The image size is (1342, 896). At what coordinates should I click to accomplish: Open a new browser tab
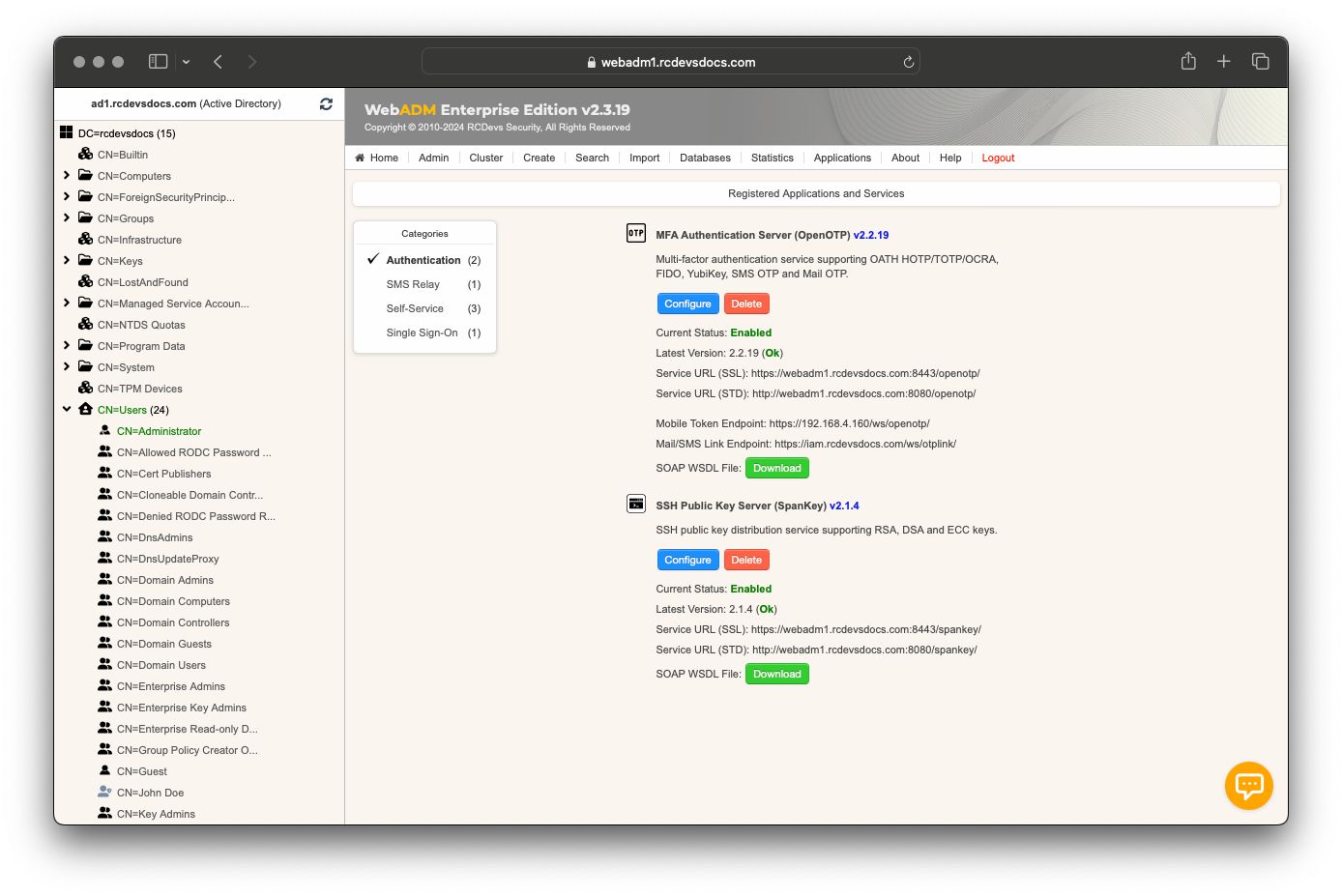pyautogui.click(x=1223, y=61)
